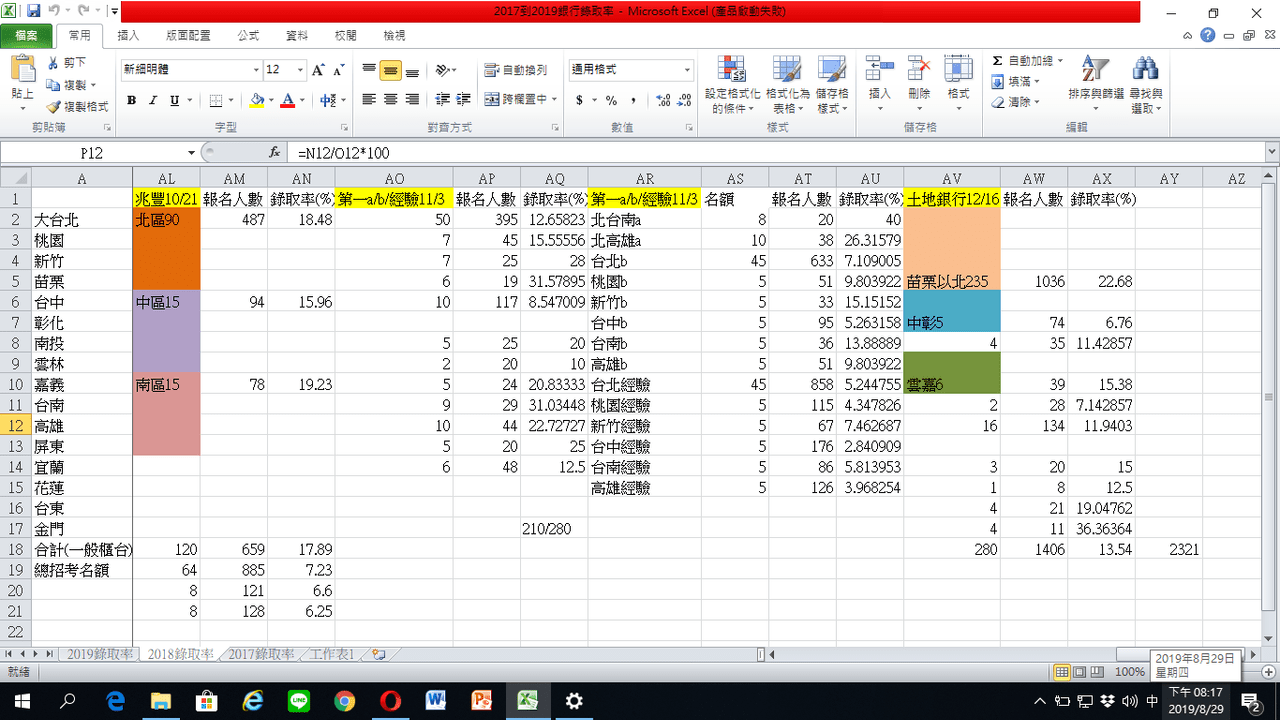Image resolution: width=1280 pixels, height=720 pixels.
Task: Click the Fill (填滿) button
Action: [1015, 82]
